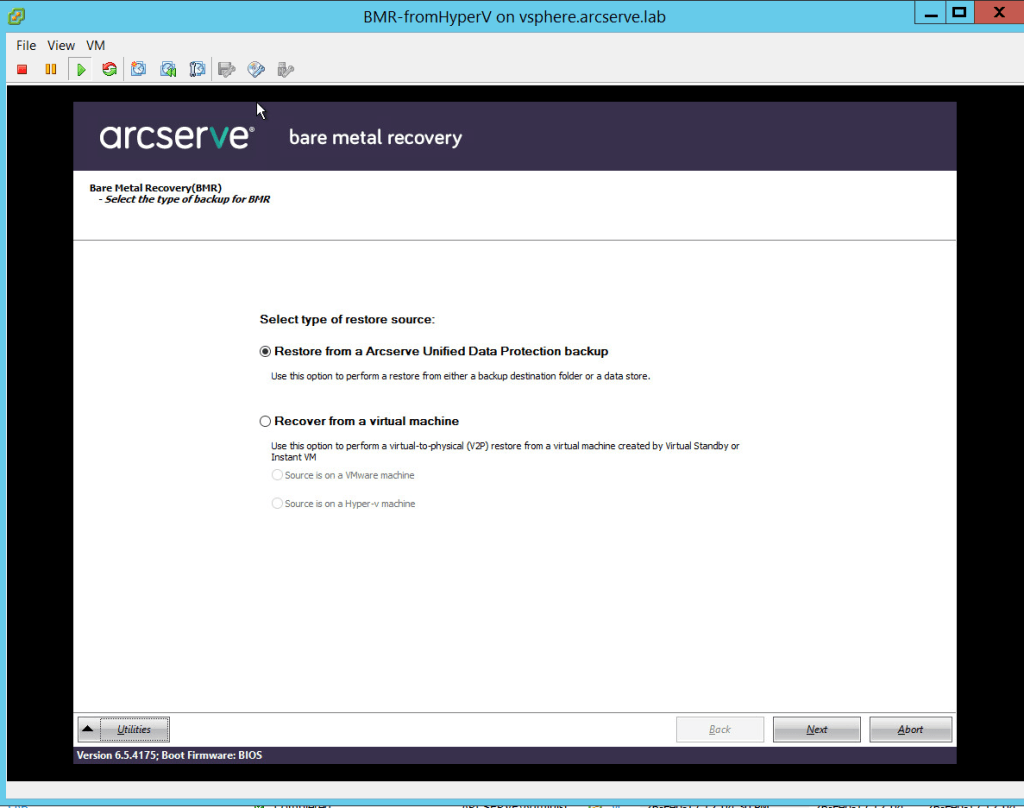
Task: Open the File menu
Action: (26, 45)
